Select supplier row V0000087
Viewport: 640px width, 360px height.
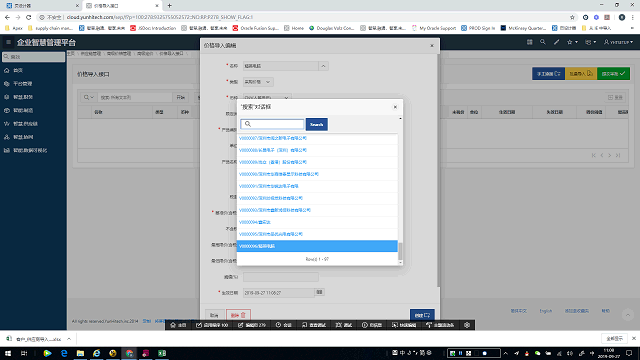click(317, 138)
